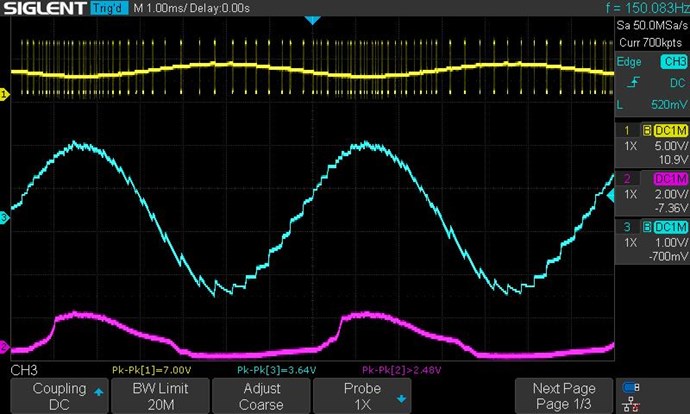Click the magenta channel 2 ground marker
The width and height of the screenshot is (690, 414).
4,347
